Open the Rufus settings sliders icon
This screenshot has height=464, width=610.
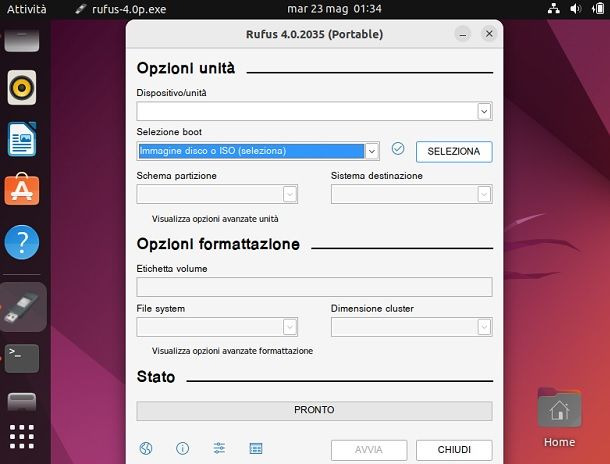coord(219,448)
